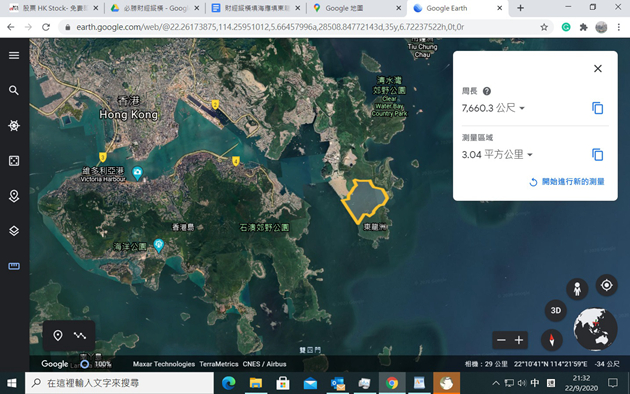Reload the Google Earth page

46,27
